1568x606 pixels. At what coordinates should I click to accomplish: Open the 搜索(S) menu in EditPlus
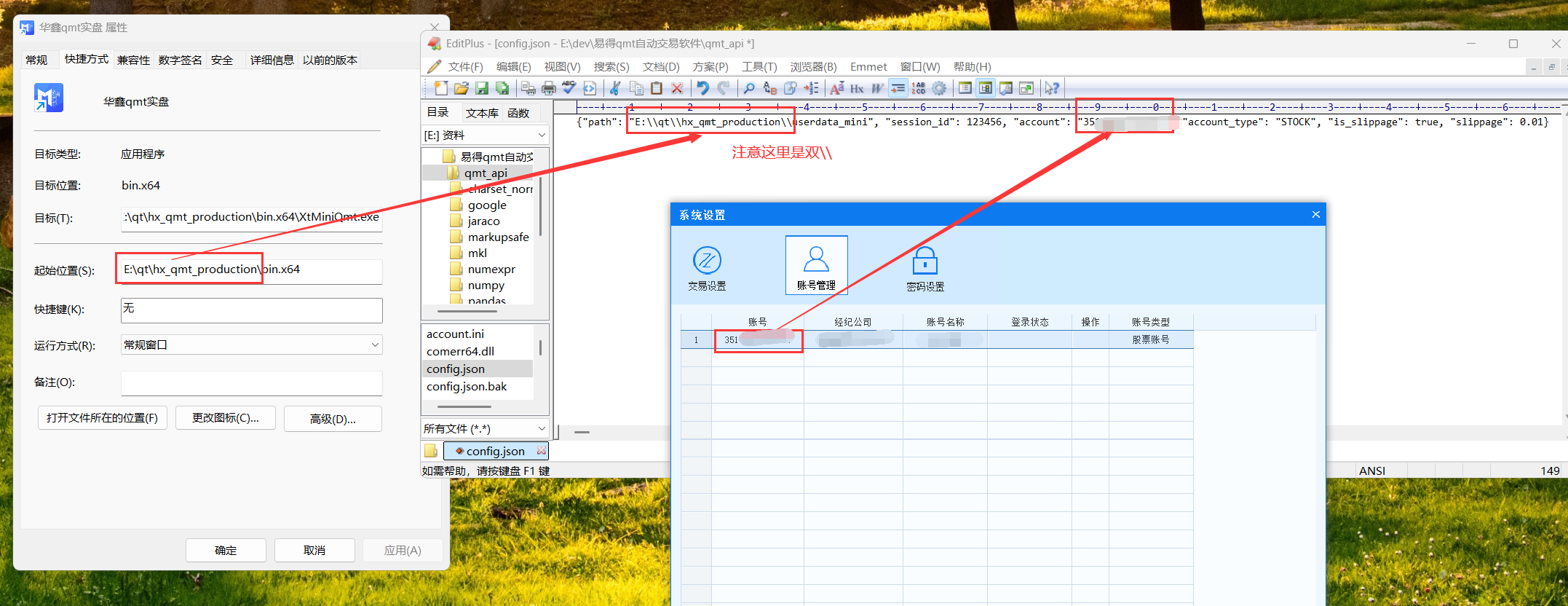tap(611, 67)
